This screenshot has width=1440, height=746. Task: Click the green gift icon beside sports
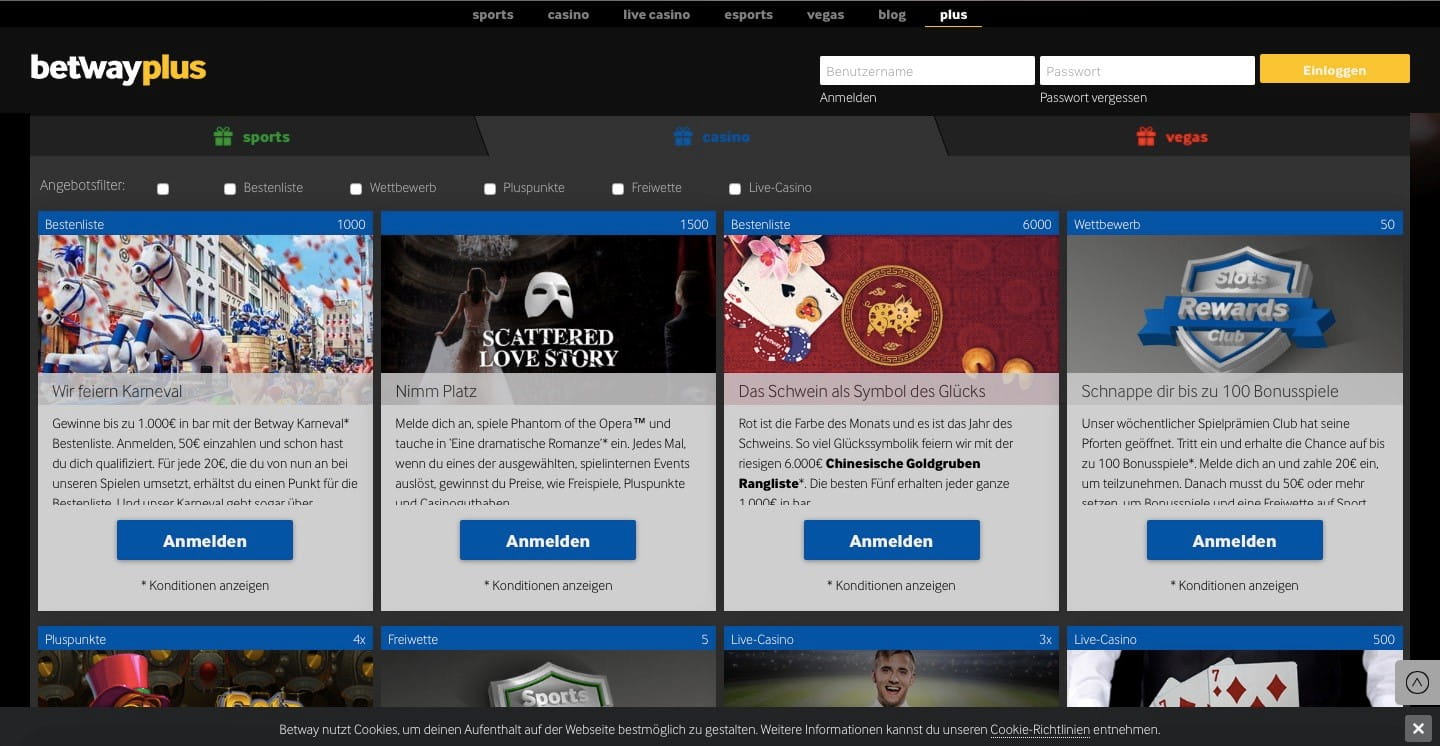pos(223,137)
